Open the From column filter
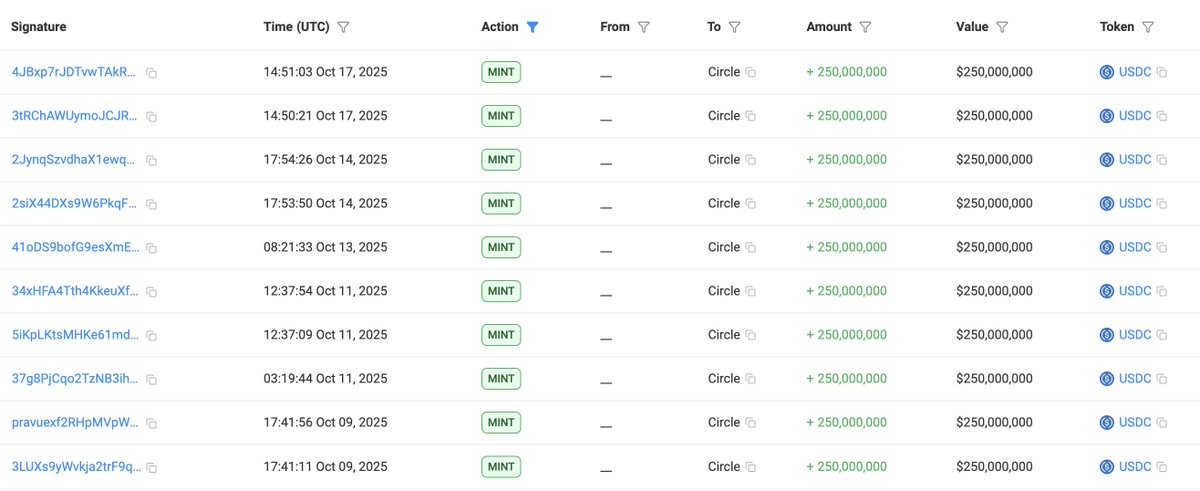This screenshot has width=1200, height=491. click(643, 27)
